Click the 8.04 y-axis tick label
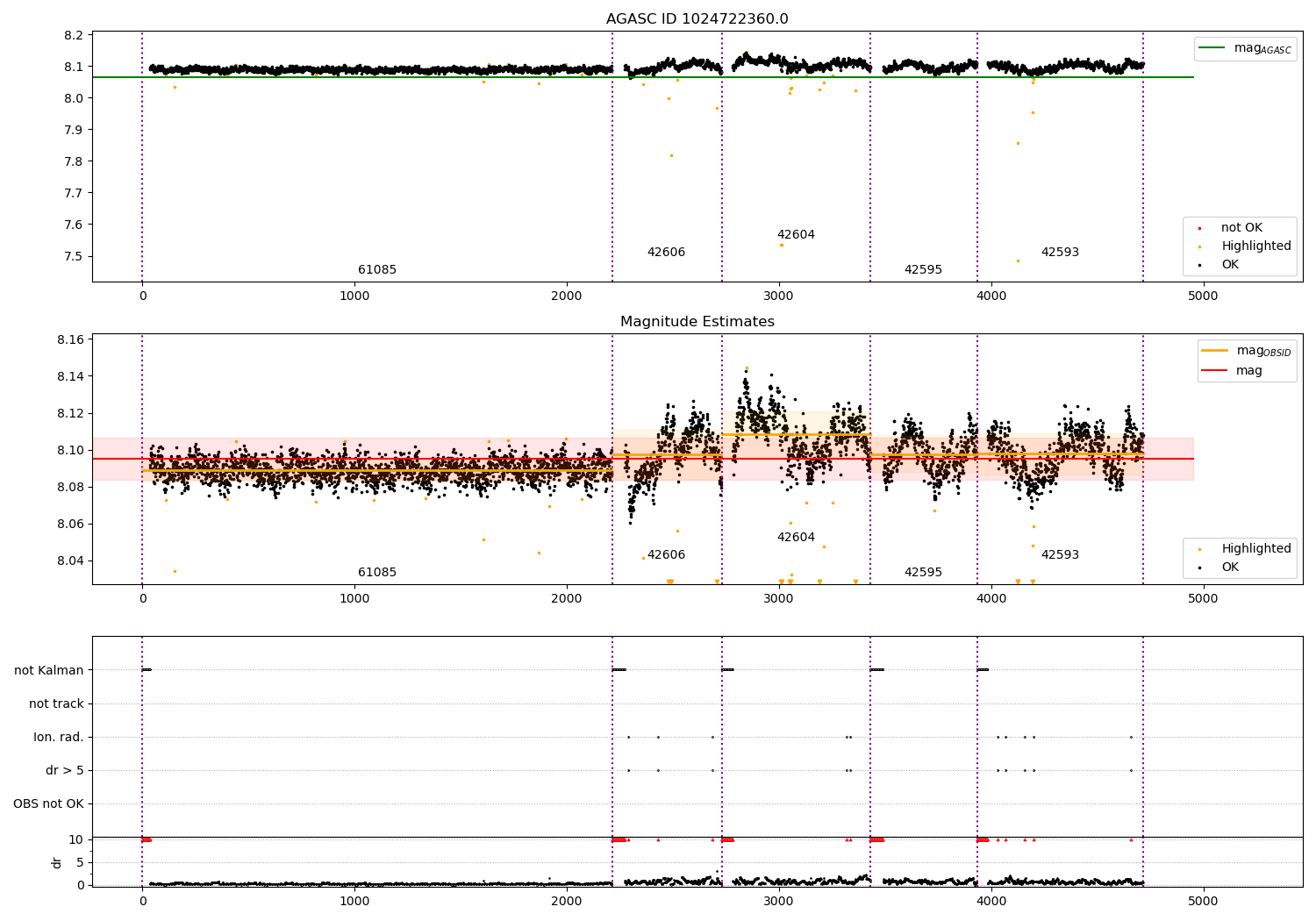 [71, 561]
